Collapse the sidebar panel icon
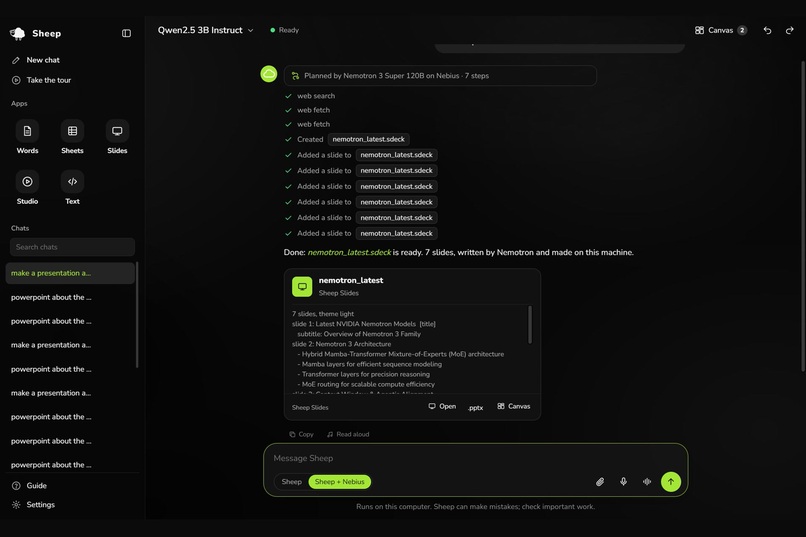The height and width of the screenshot is (537, 806). (x=126, y=33)
